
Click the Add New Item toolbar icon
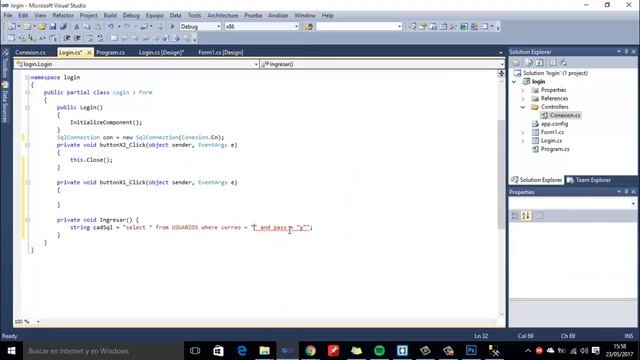(27, 27)
